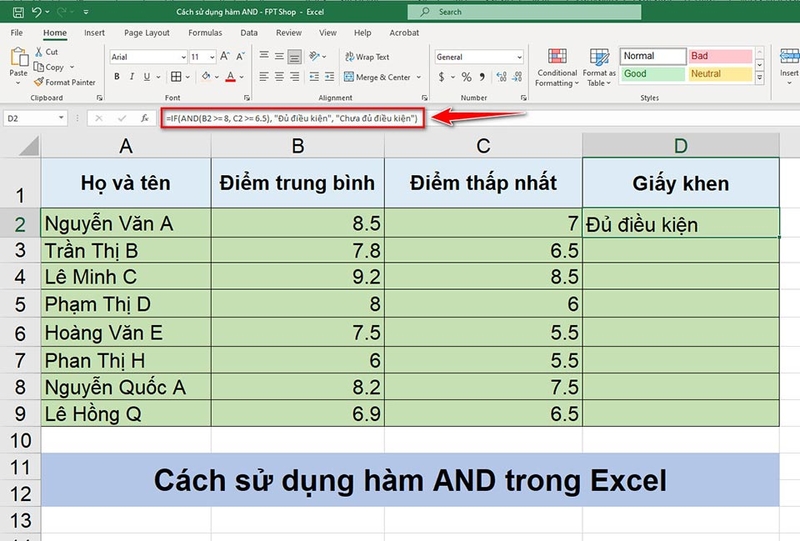Center text horizontally
800x541 pixels.
(279, 77)
